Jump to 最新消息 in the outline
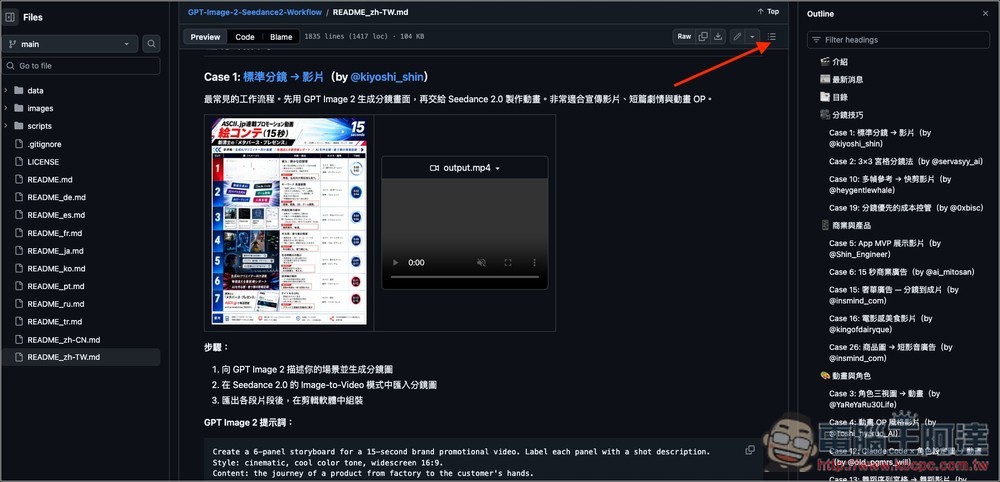The height and width of the screenshot is (482, 1000). (841, 80)
